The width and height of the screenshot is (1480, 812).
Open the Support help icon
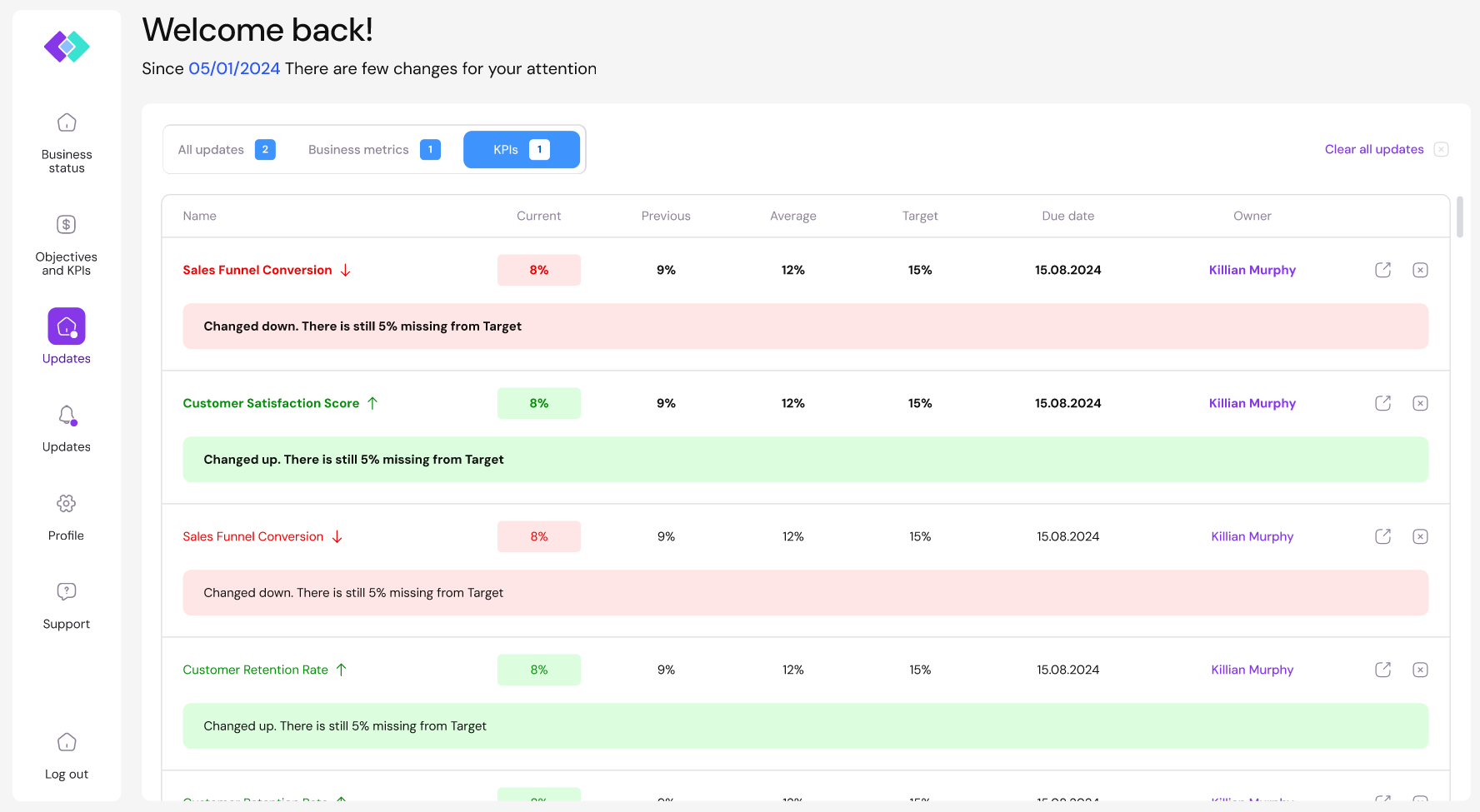(67, 591)
